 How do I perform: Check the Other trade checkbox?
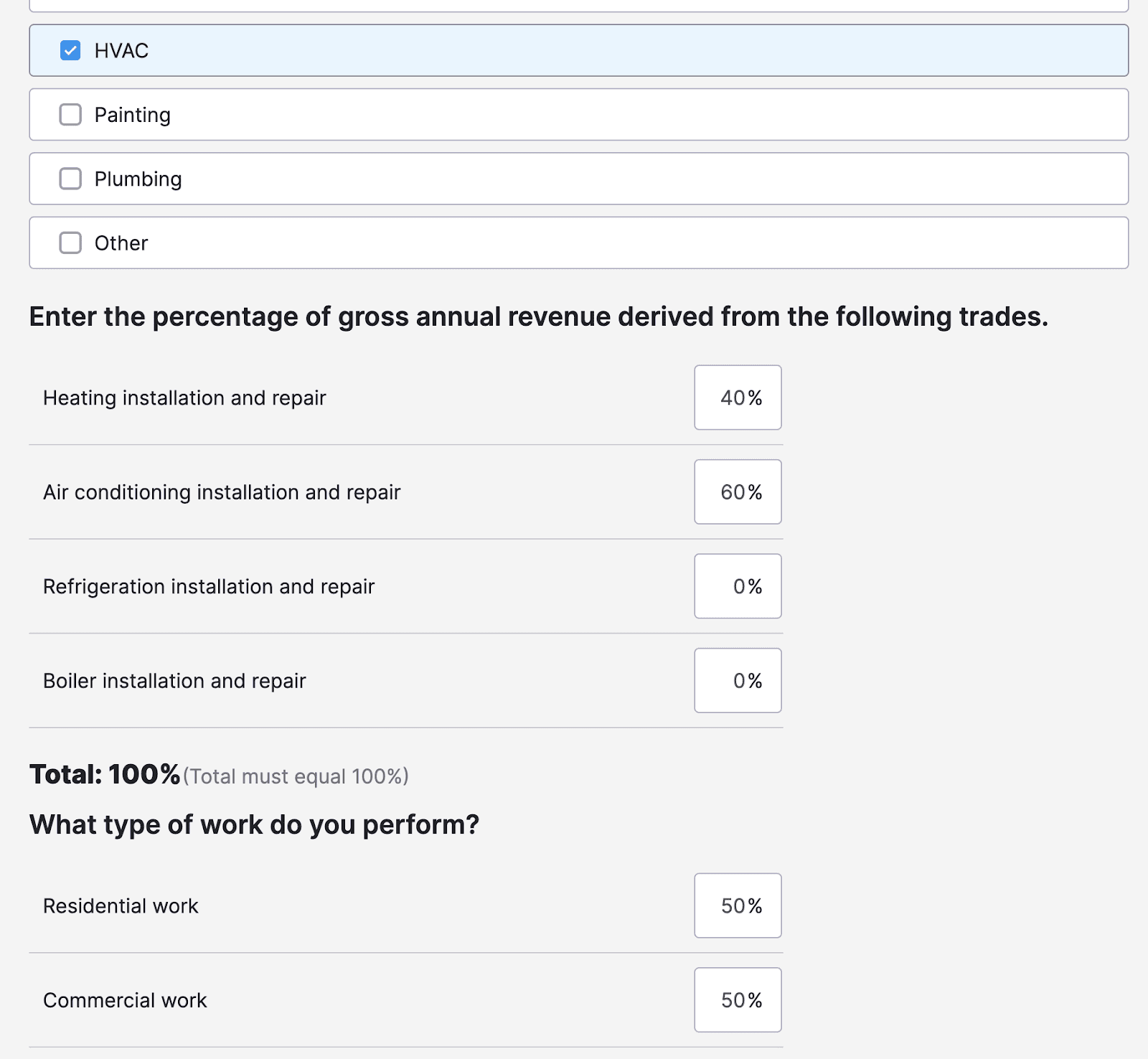[x=70, y=243]
